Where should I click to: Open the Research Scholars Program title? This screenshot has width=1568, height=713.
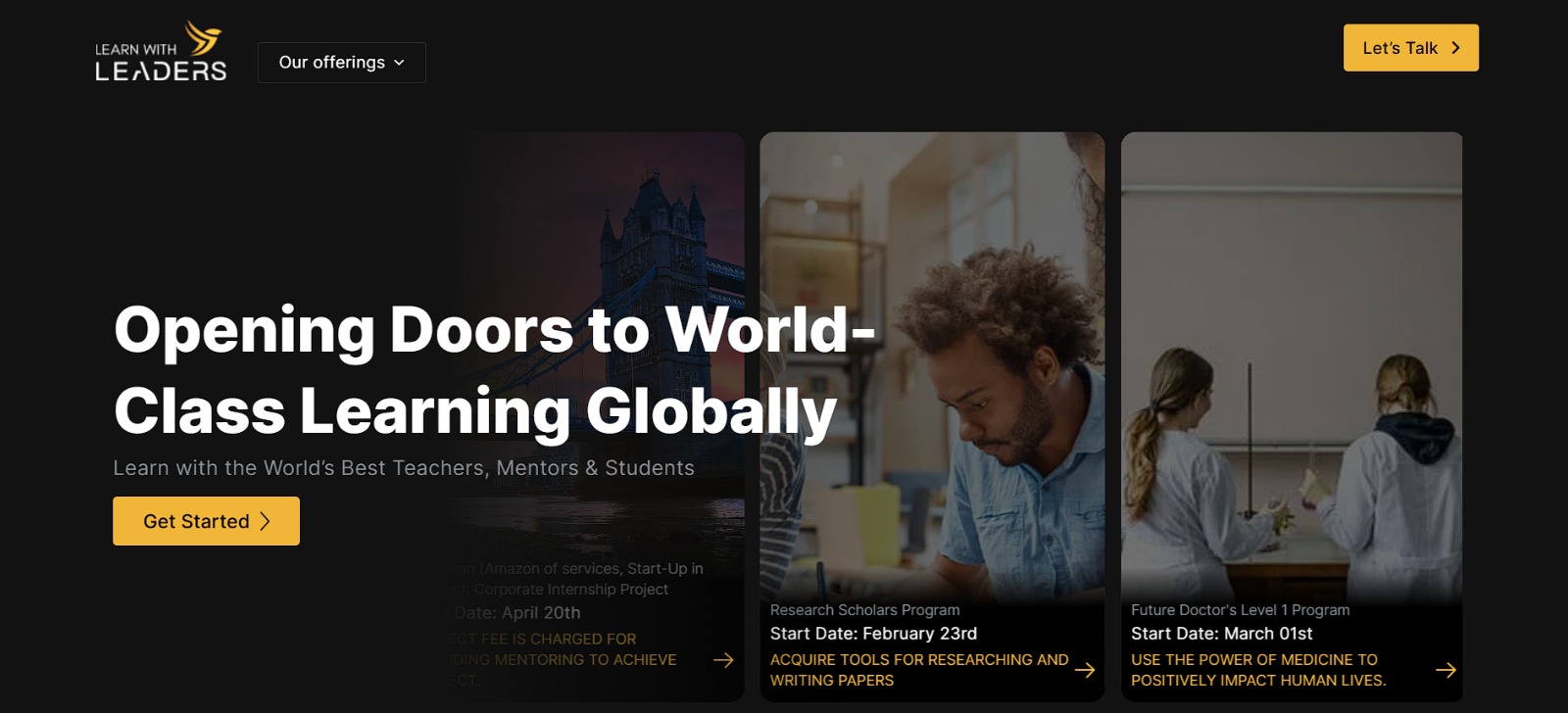pyautogui.click(x=864, y=610)
